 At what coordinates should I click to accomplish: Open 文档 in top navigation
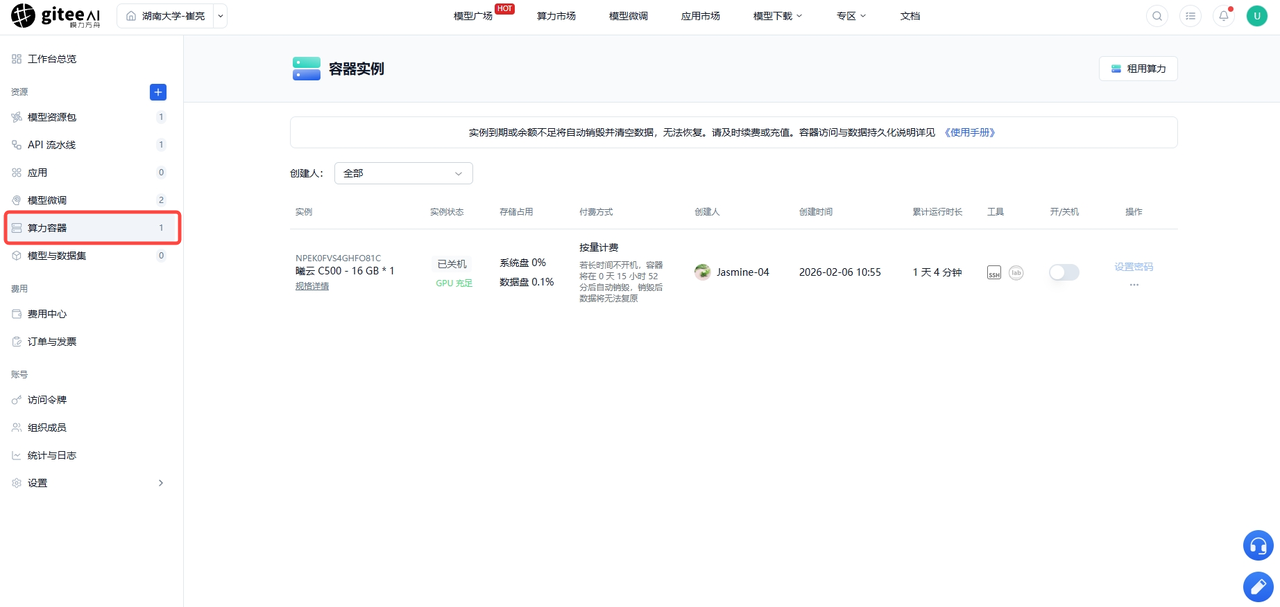coord(910,16)
